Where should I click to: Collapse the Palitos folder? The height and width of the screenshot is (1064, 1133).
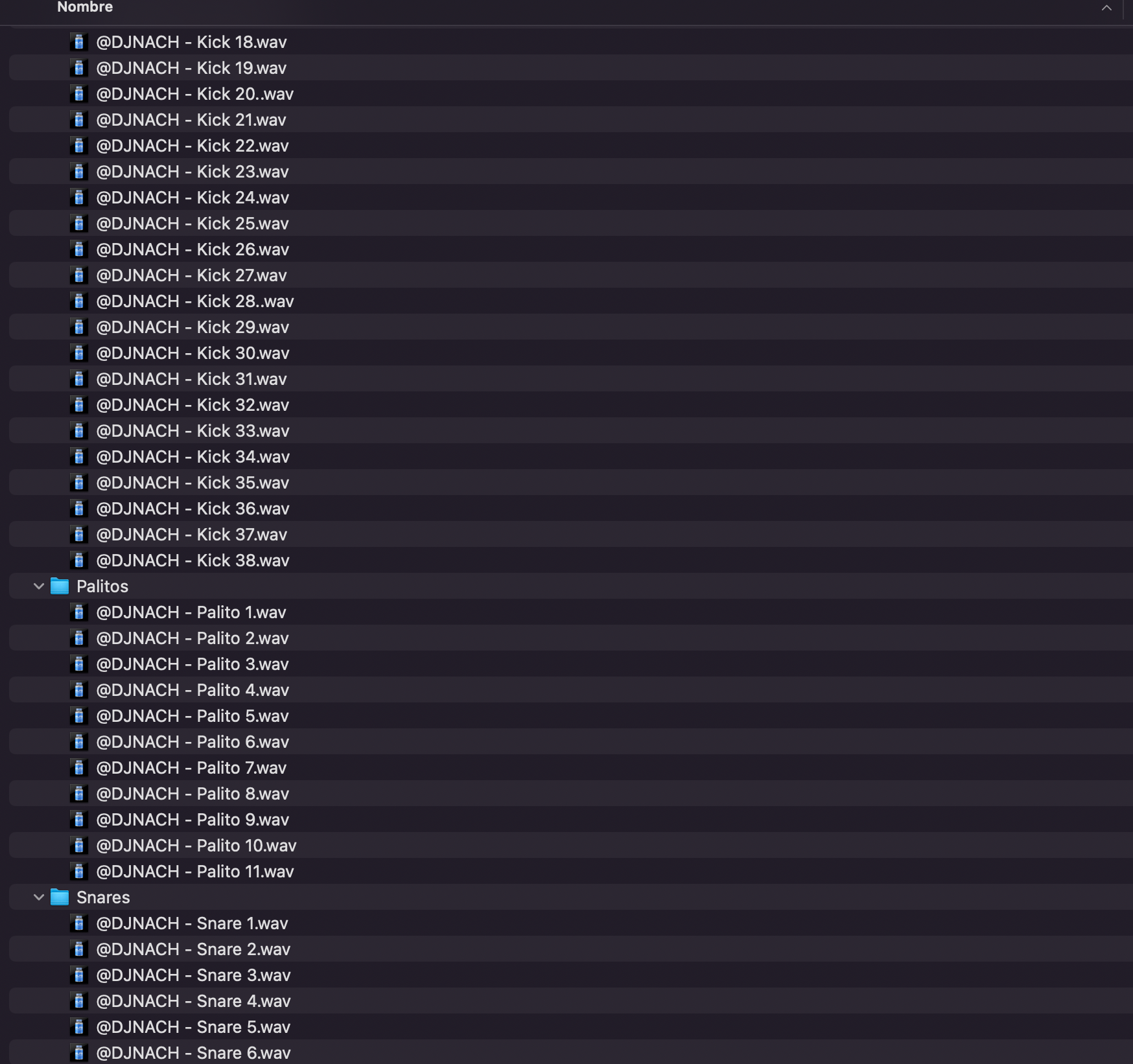(39, 586)
